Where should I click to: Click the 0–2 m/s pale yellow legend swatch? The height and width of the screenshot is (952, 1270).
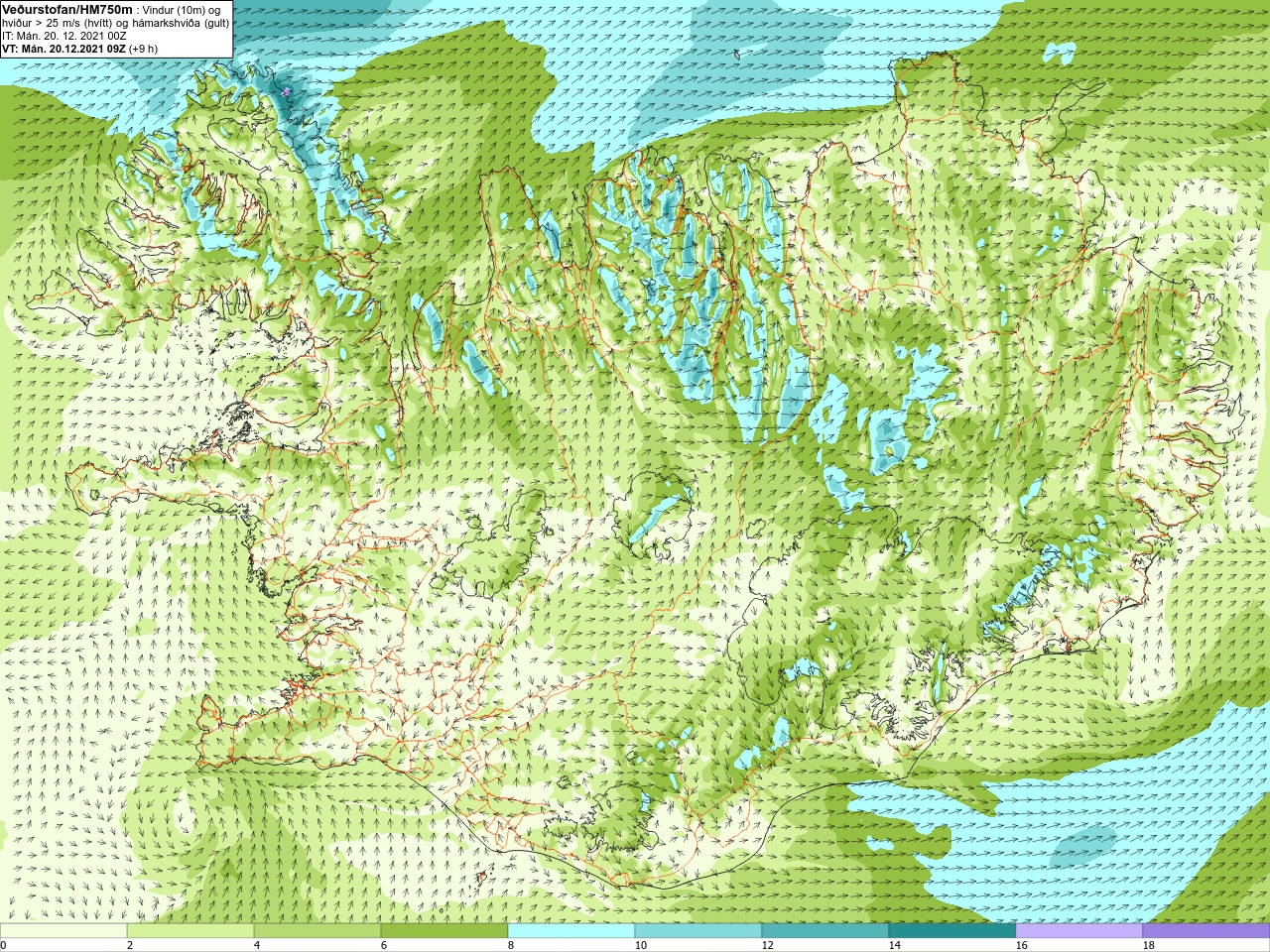click(x=63, y=931)
